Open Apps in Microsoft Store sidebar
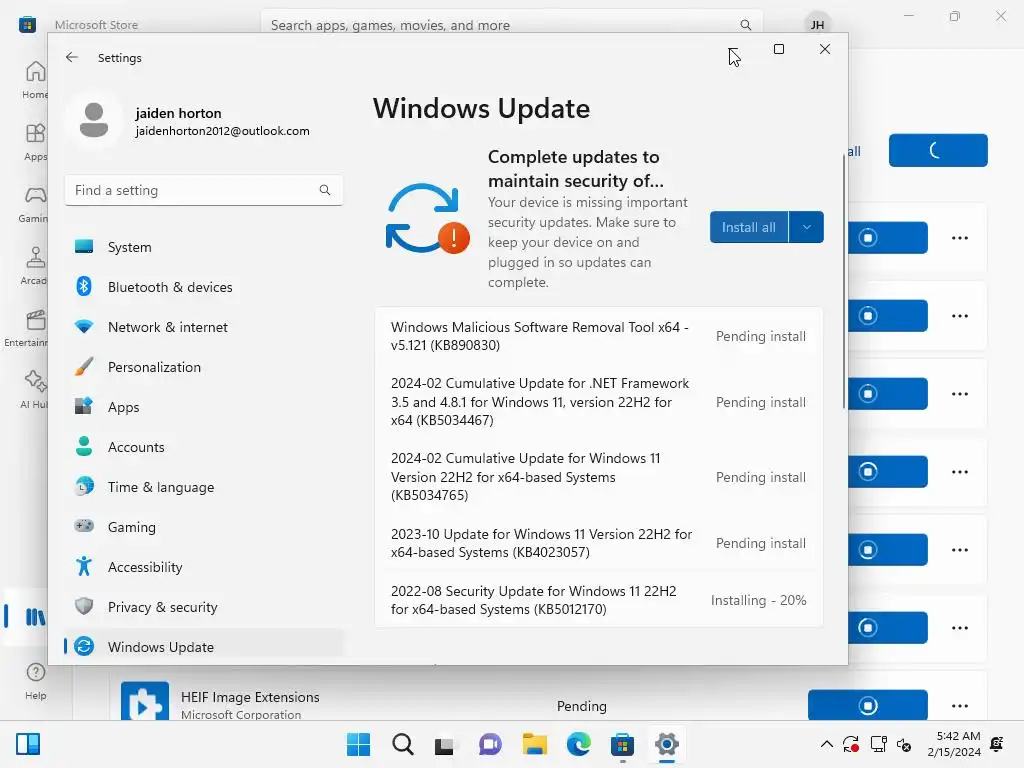 coord(35,142)
